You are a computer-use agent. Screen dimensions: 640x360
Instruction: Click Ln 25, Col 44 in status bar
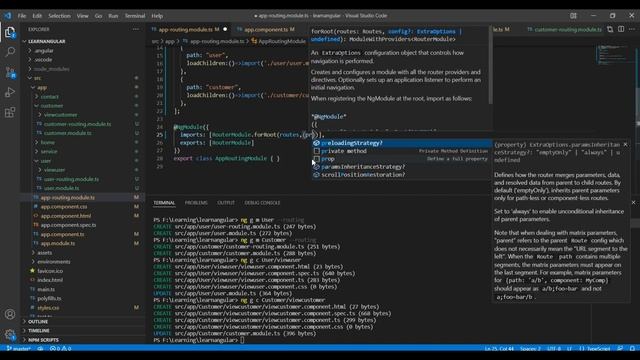[x=499, y=349]
